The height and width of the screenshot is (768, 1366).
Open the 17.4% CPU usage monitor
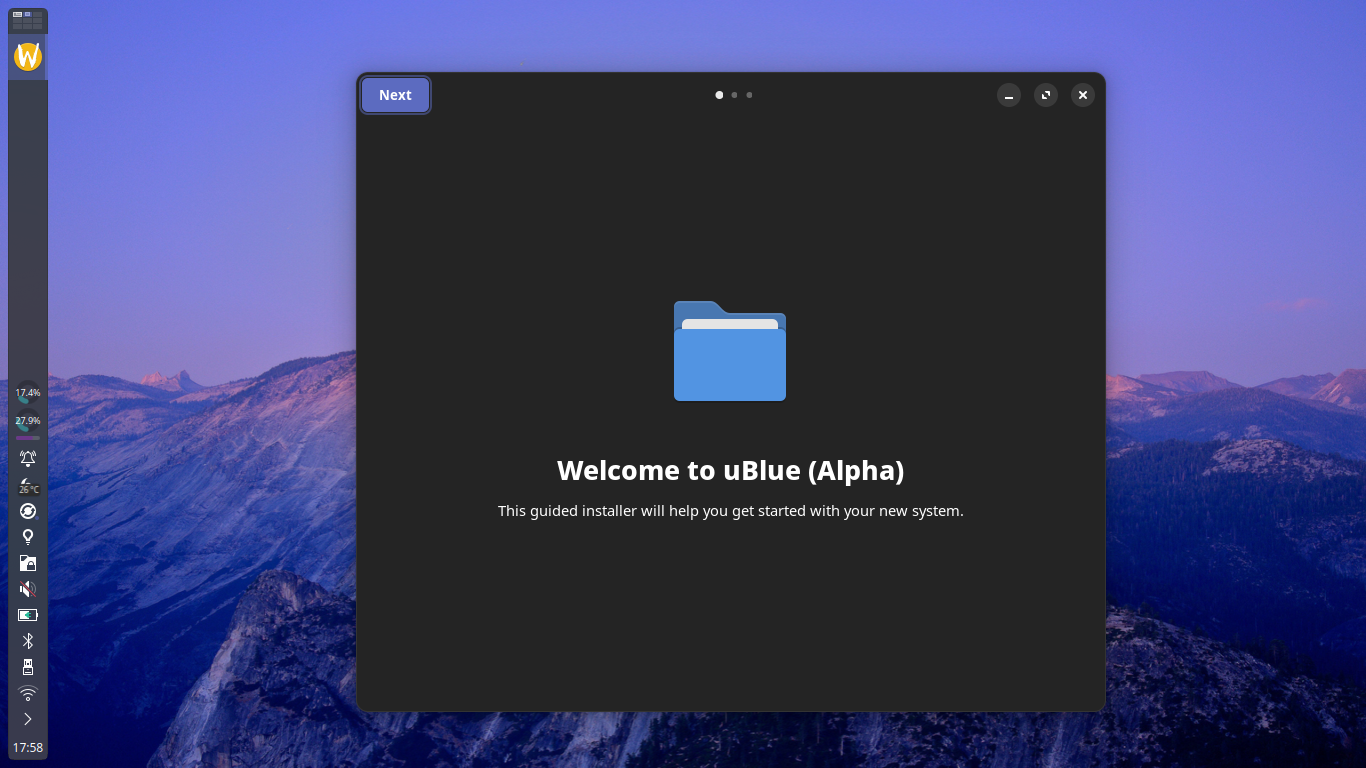28,393
